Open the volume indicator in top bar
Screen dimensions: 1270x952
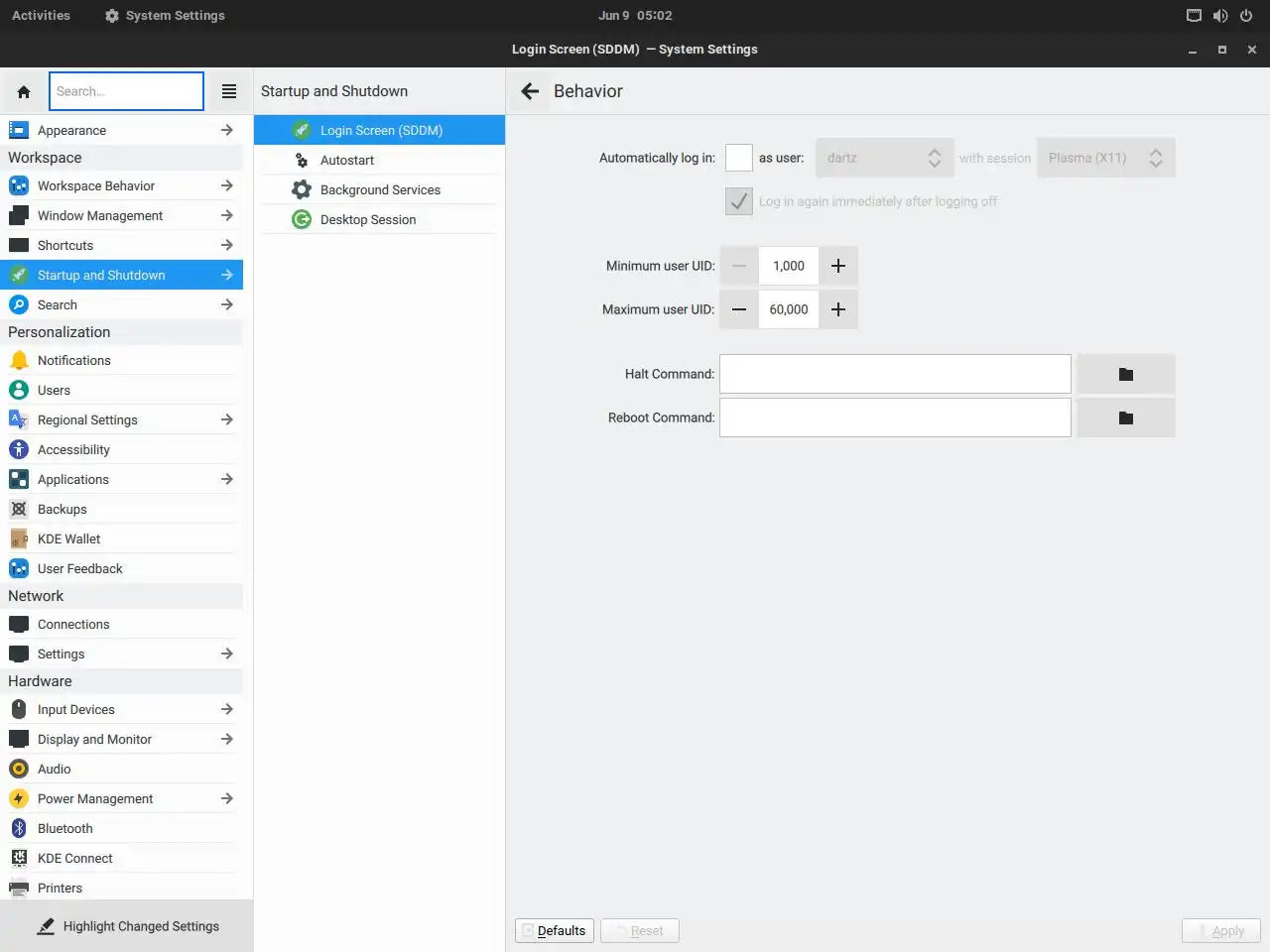1220,15
